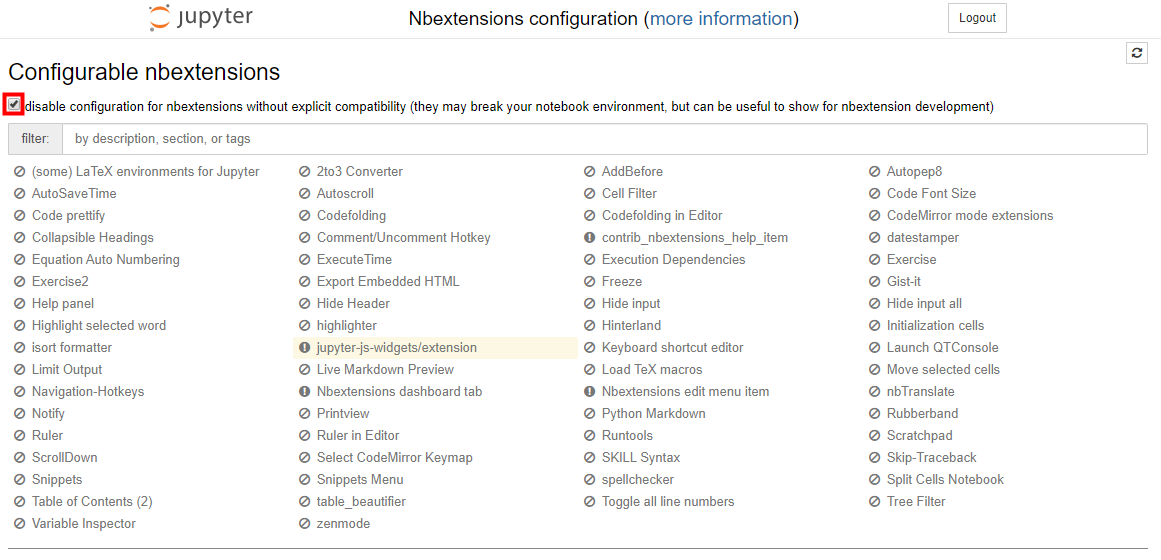Click disabled icon beside Freeze
Viewport: 1161px width, 560px height.
(589, 282)
